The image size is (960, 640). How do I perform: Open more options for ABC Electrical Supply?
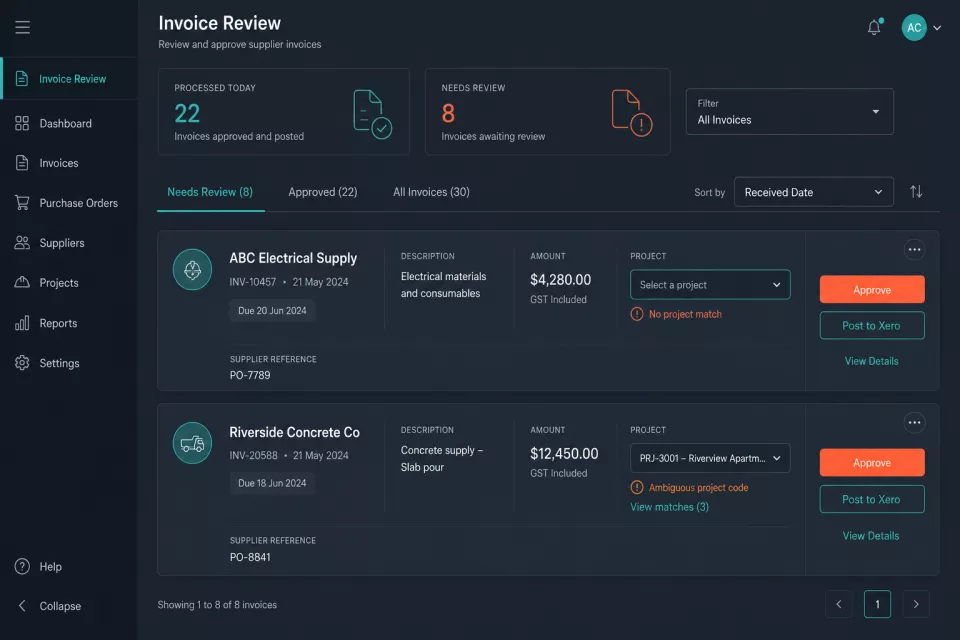[x=914, y=249]
